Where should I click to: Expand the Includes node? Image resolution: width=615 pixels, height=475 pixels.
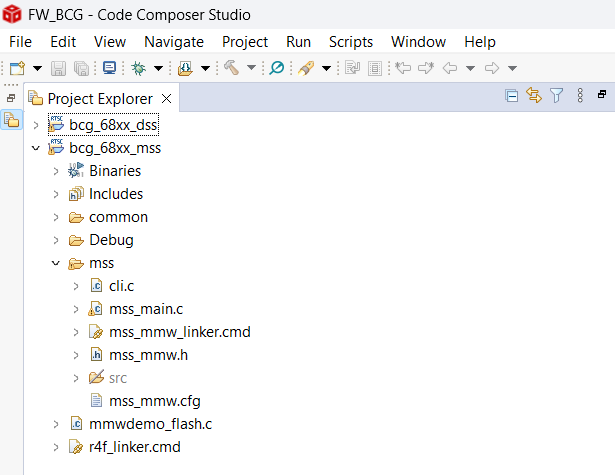[56, 195]
